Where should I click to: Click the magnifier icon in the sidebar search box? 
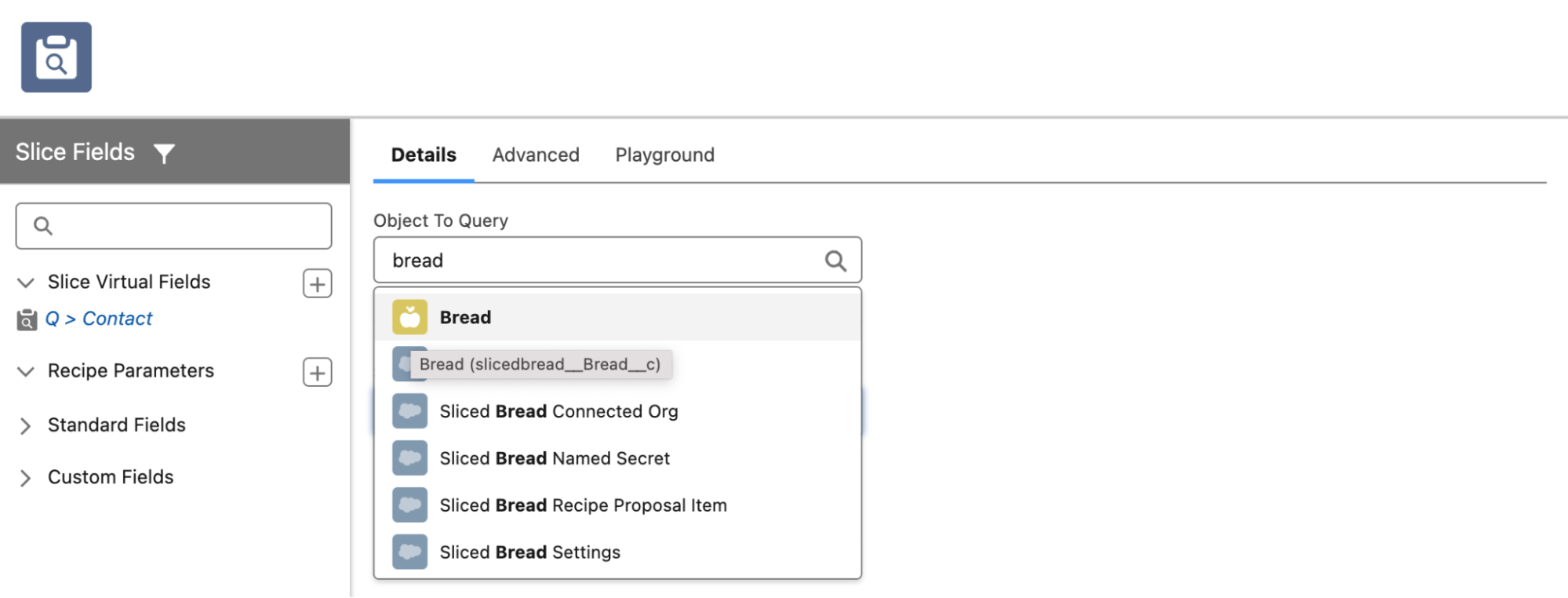point(43,225)
